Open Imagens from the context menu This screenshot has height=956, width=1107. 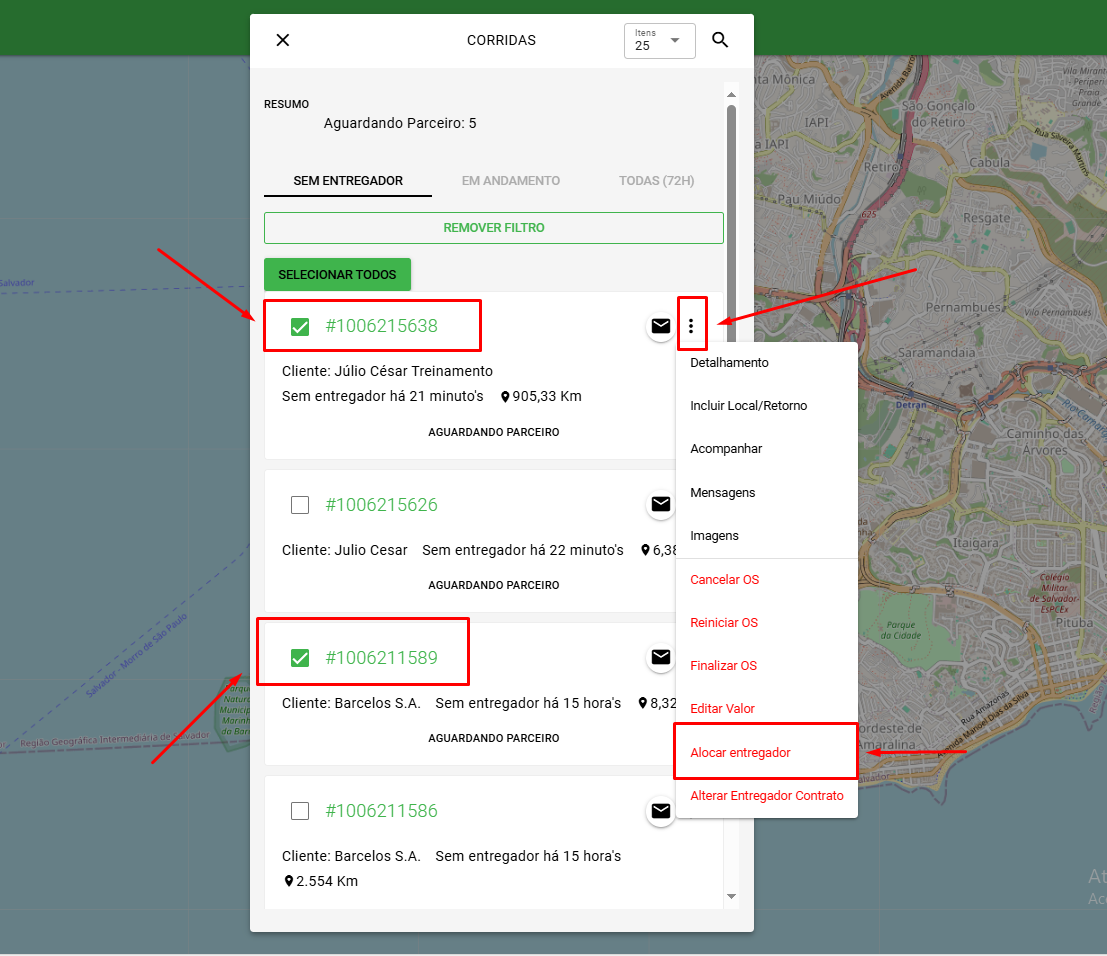tap(767, 536)
